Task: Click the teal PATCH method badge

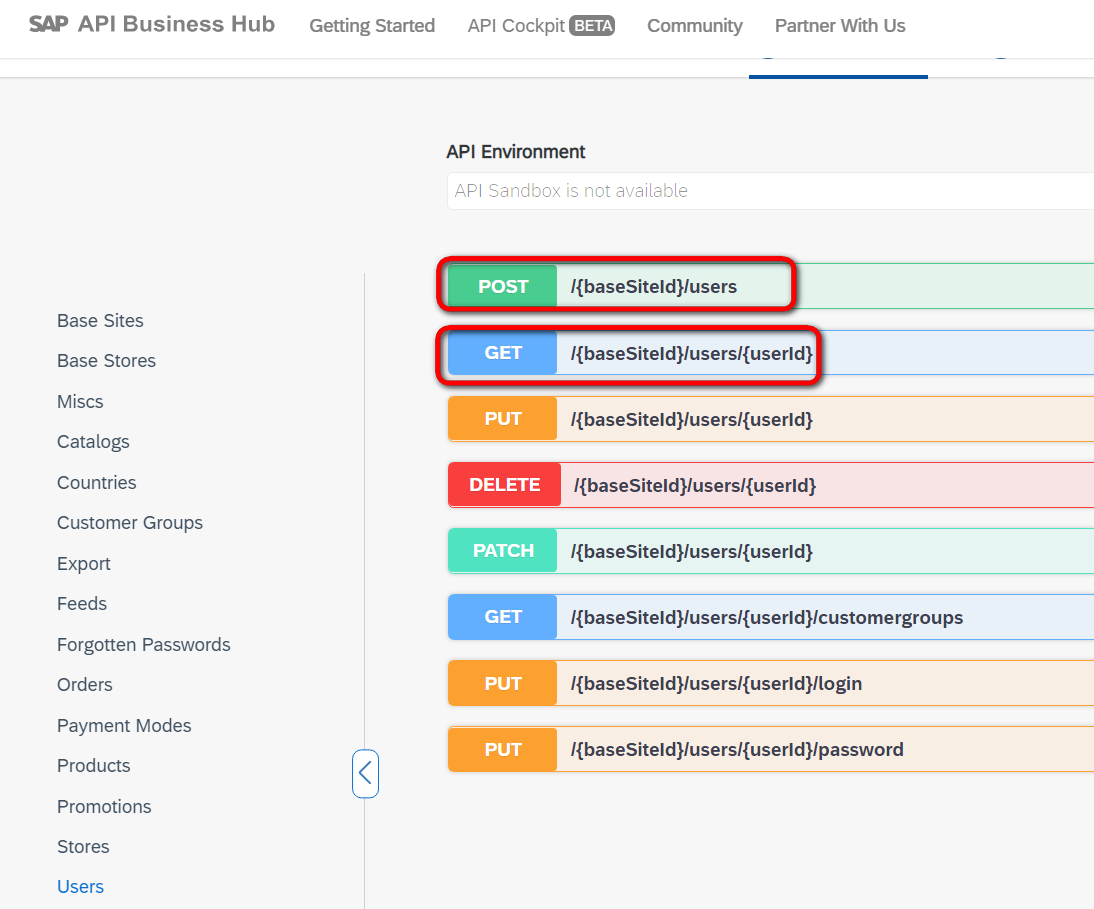Action: pos(502,551)
